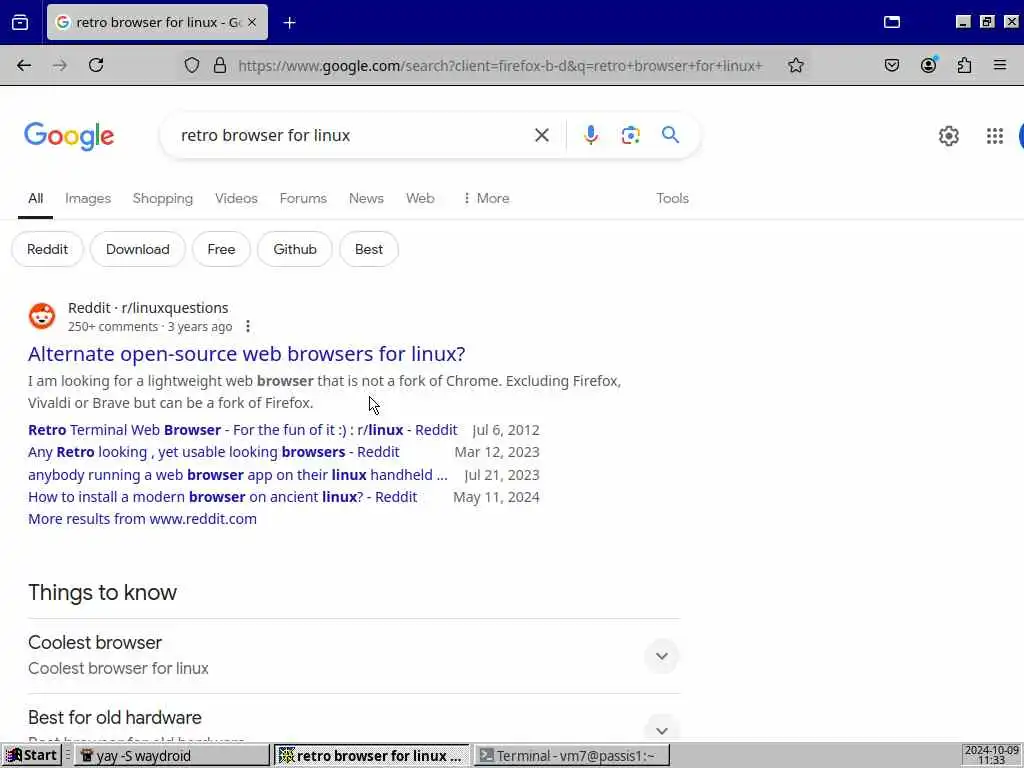Viewport: 1024px width, 768px height.
Task: Clear the Google search box
Action: 541,135
